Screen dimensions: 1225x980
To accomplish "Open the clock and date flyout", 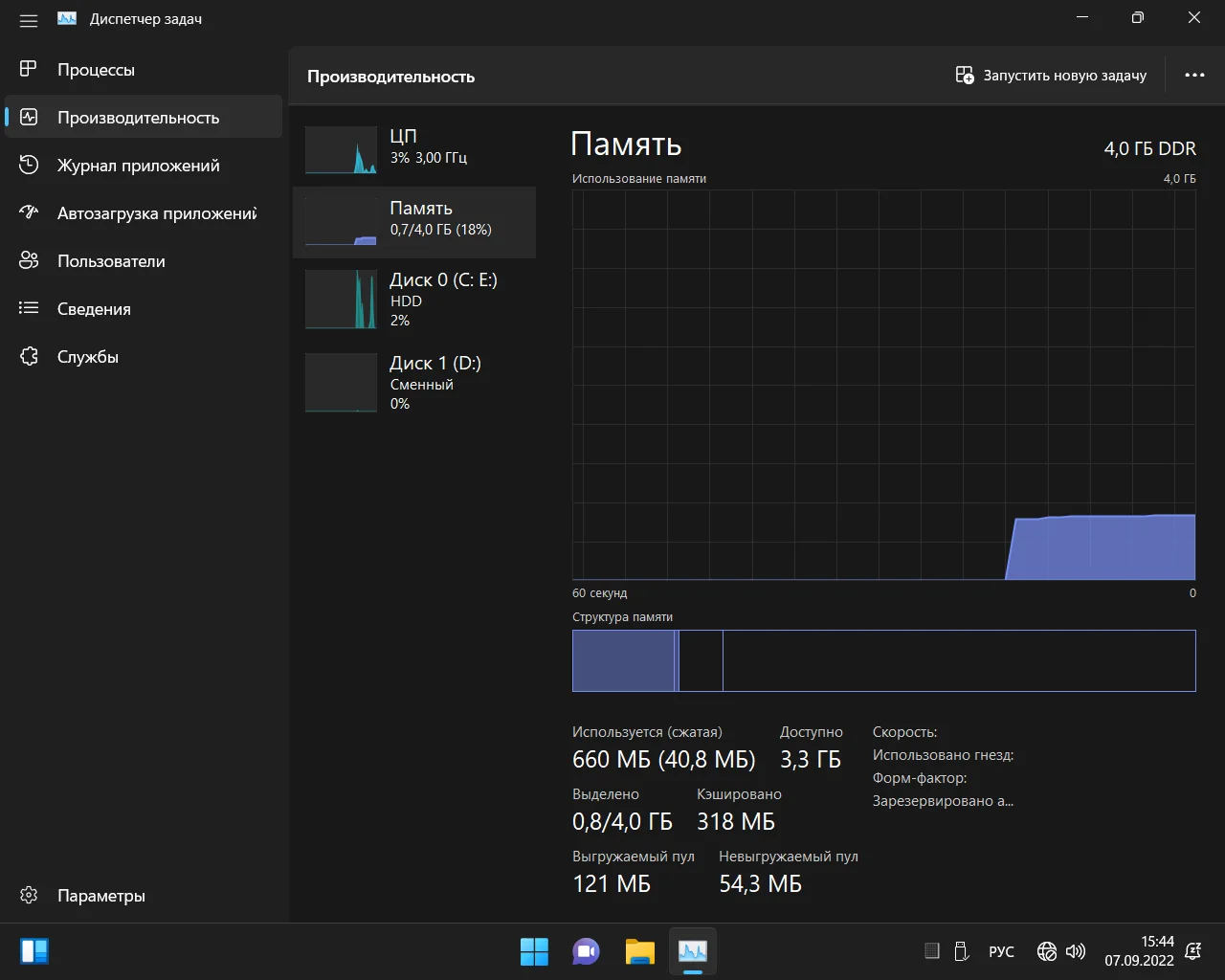I will (x=1139, y=951).
